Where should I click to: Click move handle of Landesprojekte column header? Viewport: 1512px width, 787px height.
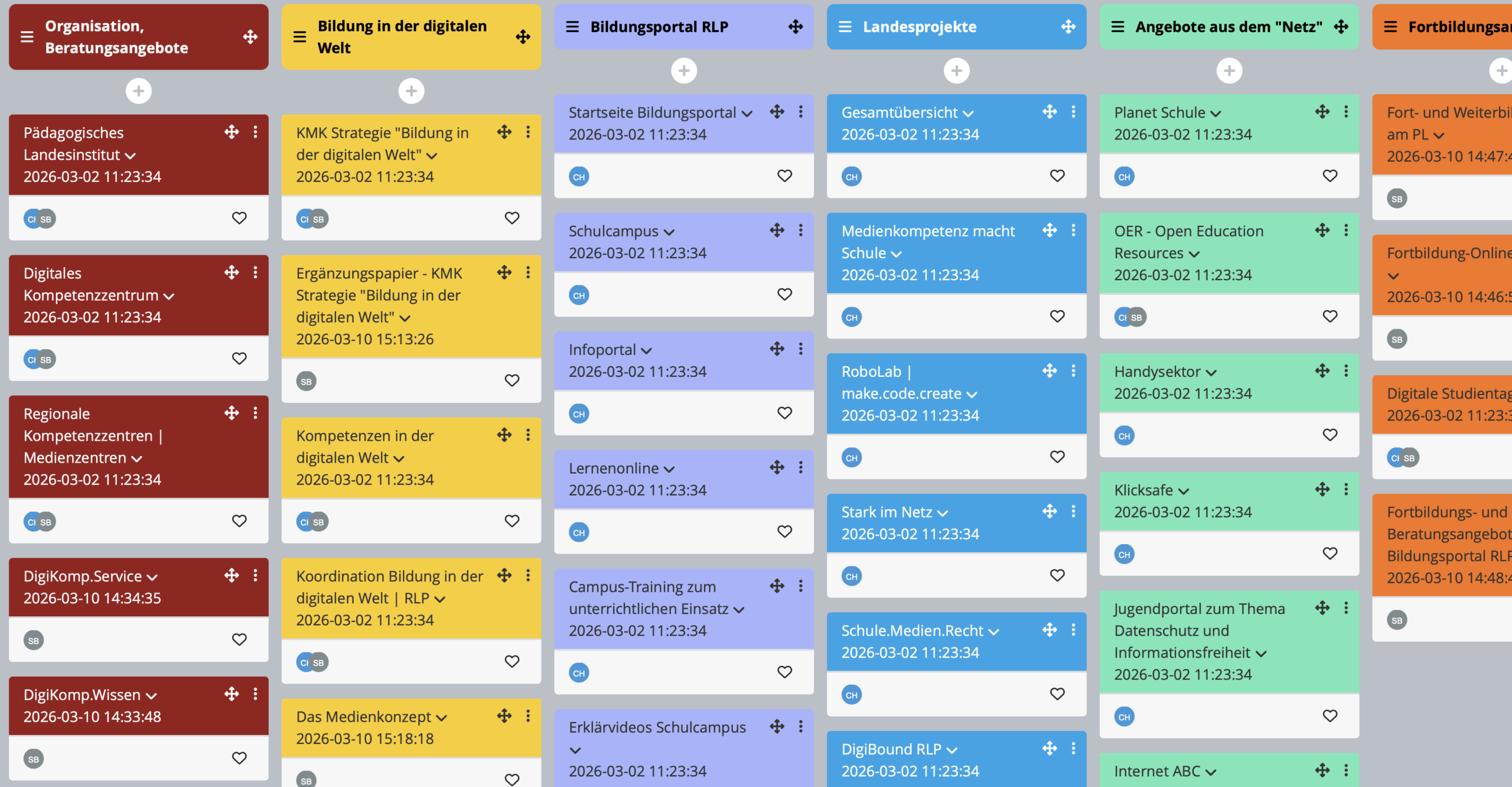(1068, 27)
